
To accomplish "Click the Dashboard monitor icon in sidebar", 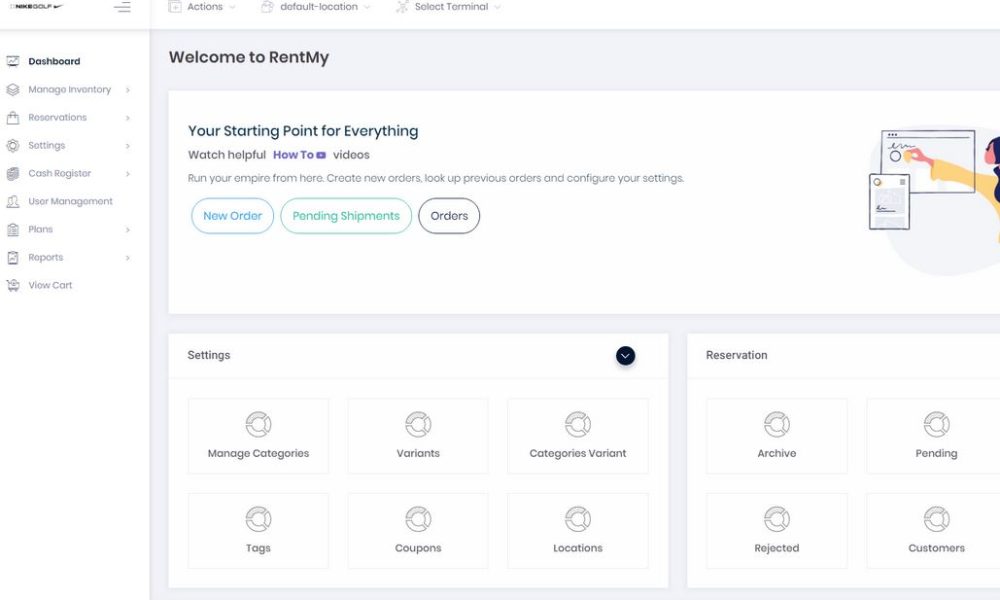I will 13,61.
